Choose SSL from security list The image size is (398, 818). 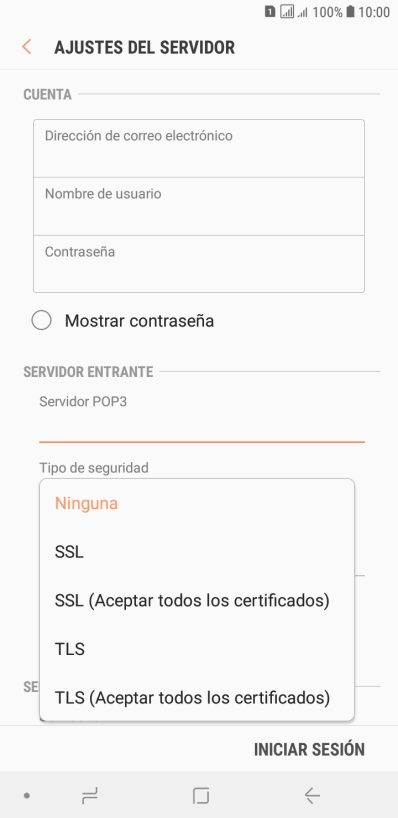(197, 552)
